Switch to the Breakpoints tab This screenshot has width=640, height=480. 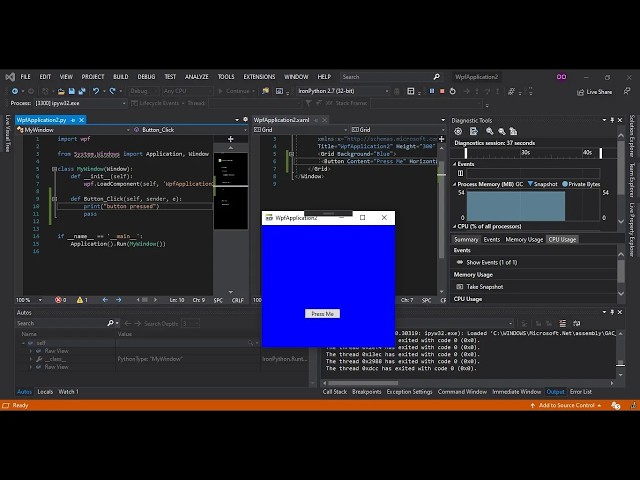[367, 392]
